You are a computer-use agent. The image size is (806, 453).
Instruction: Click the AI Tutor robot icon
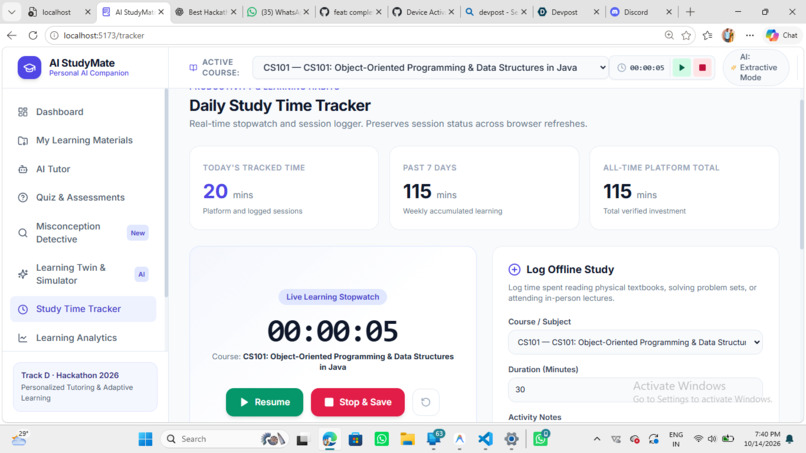click(x=23, y=169)
